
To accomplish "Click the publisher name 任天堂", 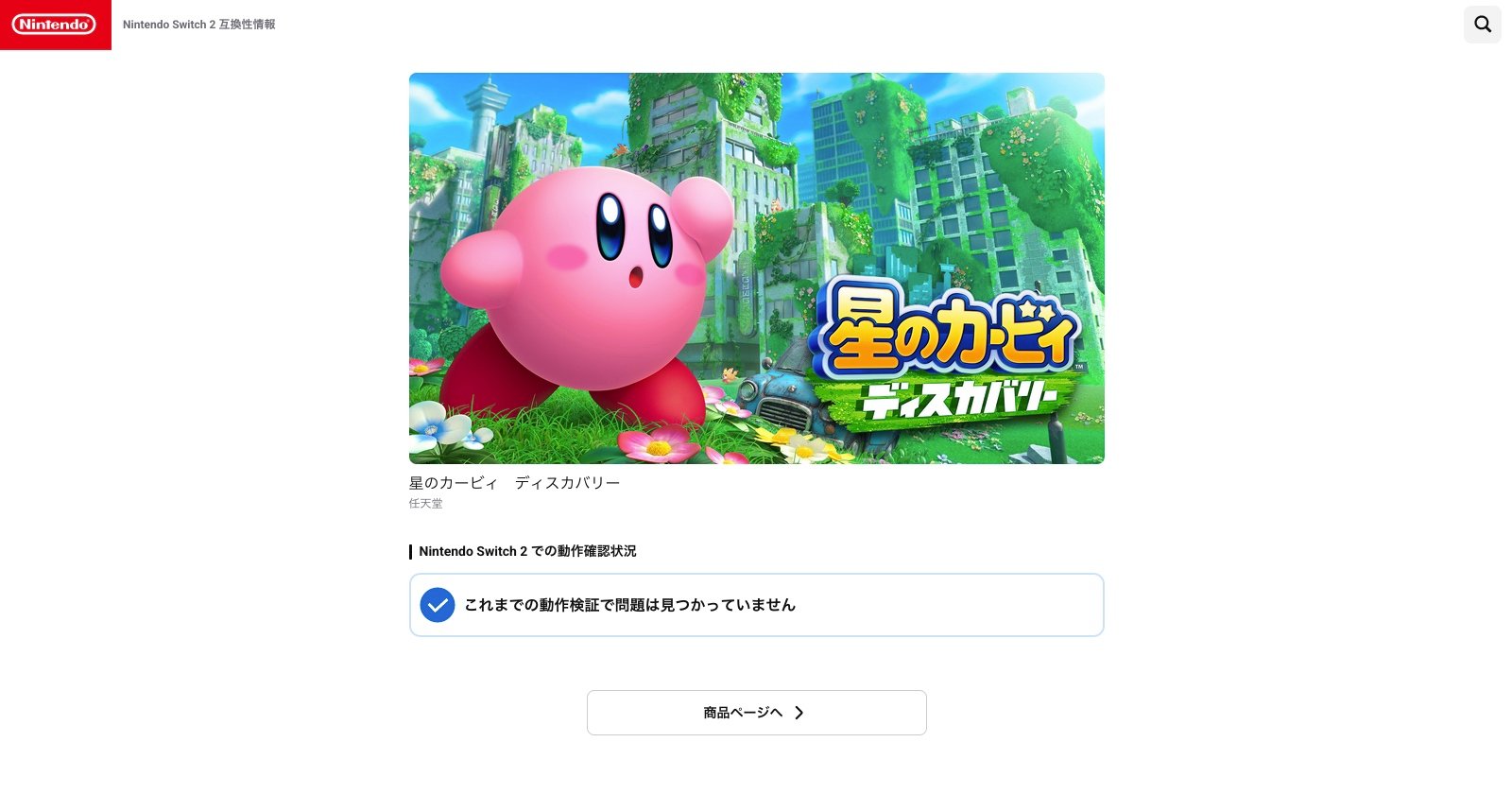I will 425,504.
